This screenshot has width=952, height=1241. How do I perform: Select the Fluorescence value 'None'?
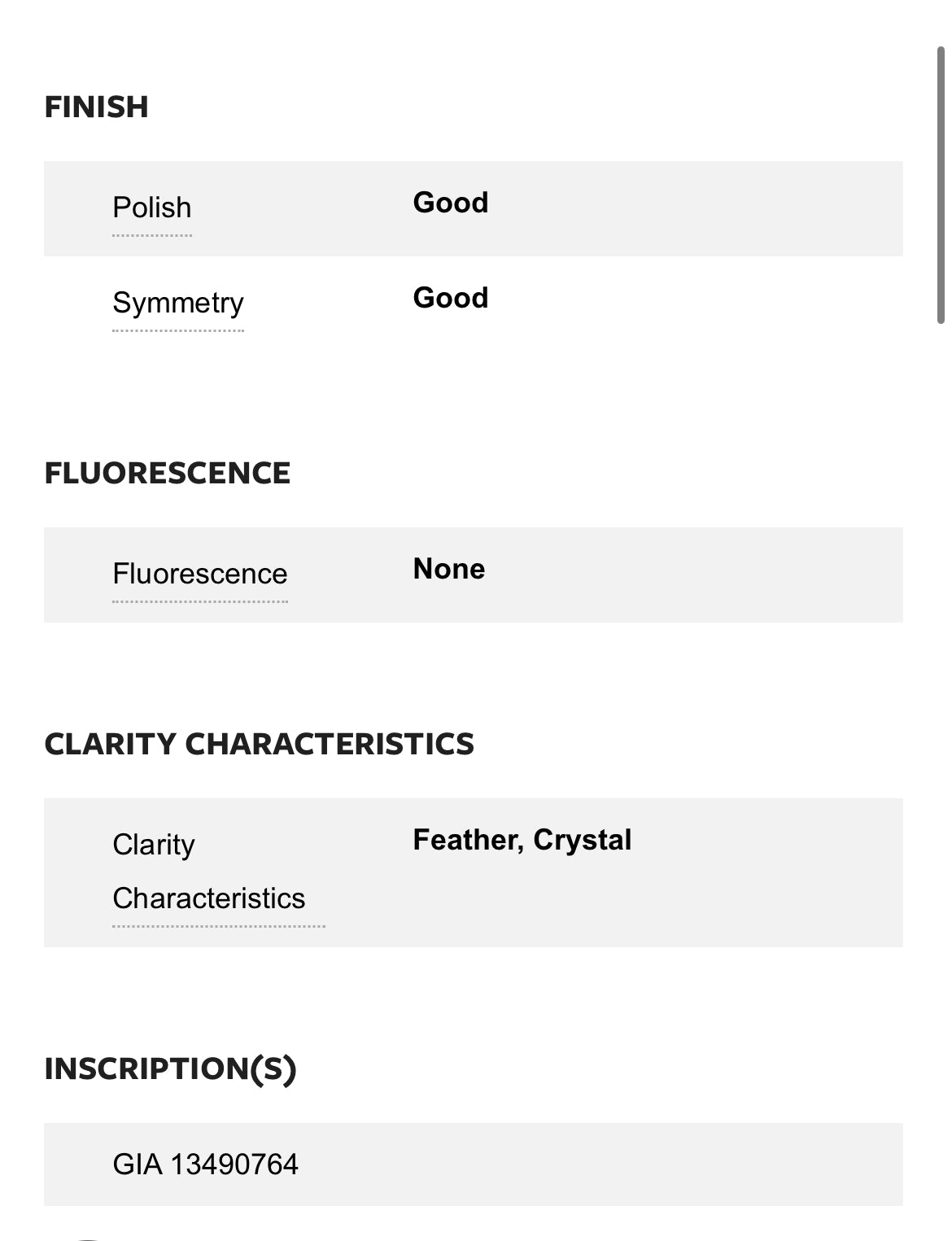(449, 569)
